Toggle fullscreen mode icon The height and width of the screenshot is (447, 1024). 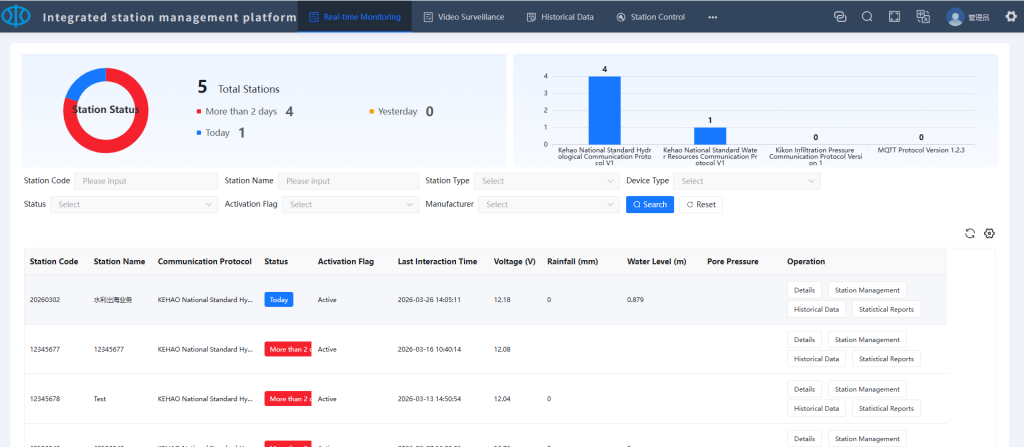[x=895, y=17]
